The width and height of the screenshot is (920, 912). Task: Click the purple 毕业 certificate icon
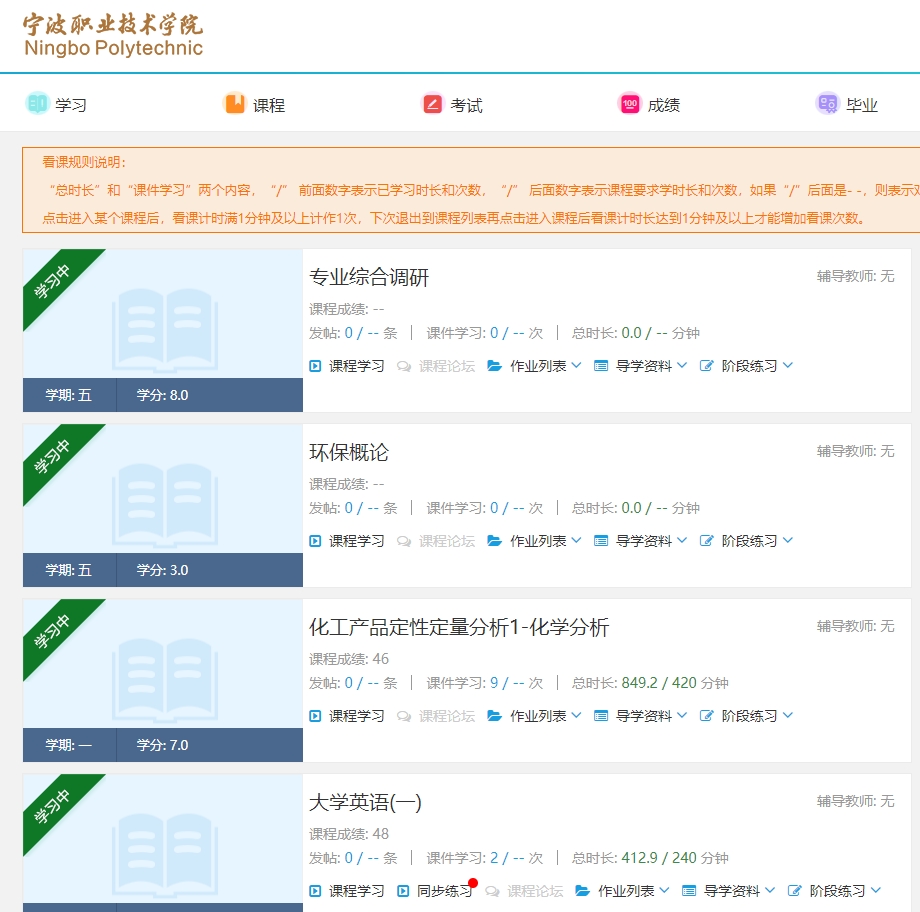pos(827,103)
